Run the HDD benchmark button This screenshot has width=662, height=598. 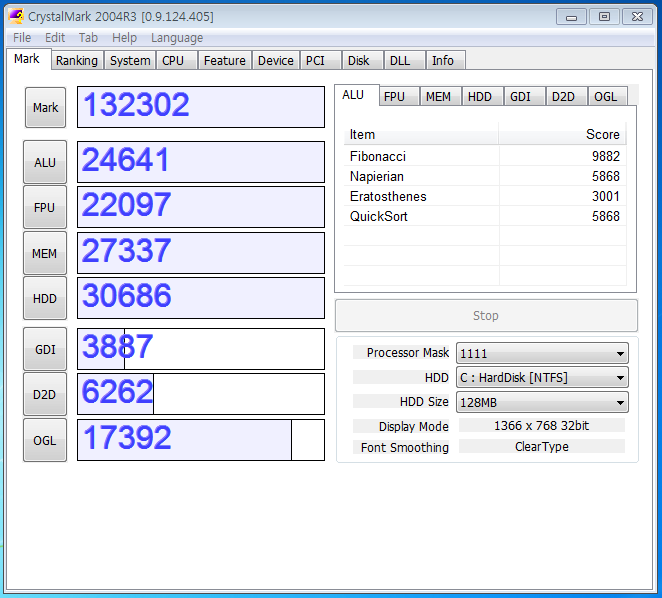coord(45,298)
